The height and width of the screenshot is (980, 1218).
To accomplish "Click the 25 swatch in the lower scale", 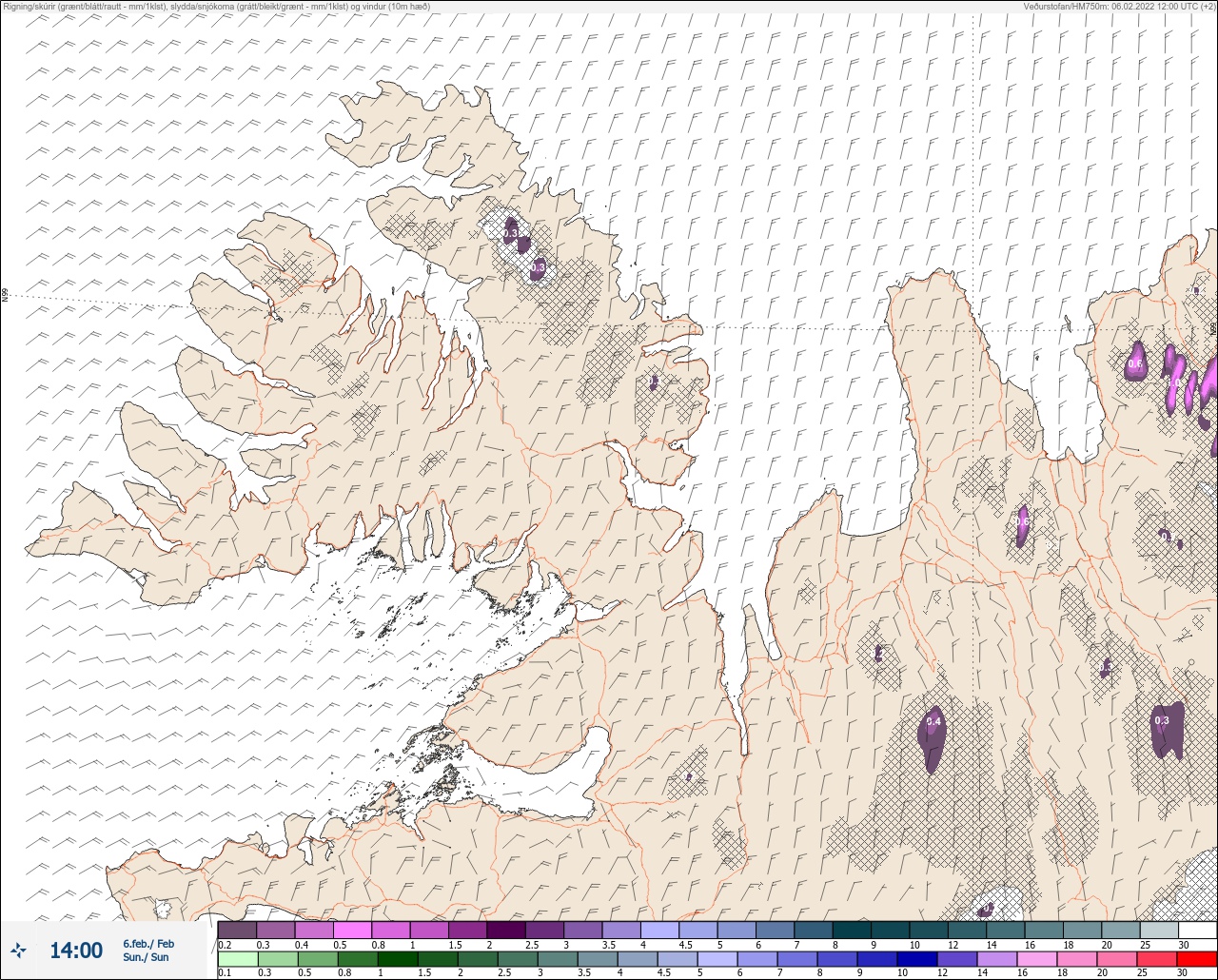I will [1158, 959].
